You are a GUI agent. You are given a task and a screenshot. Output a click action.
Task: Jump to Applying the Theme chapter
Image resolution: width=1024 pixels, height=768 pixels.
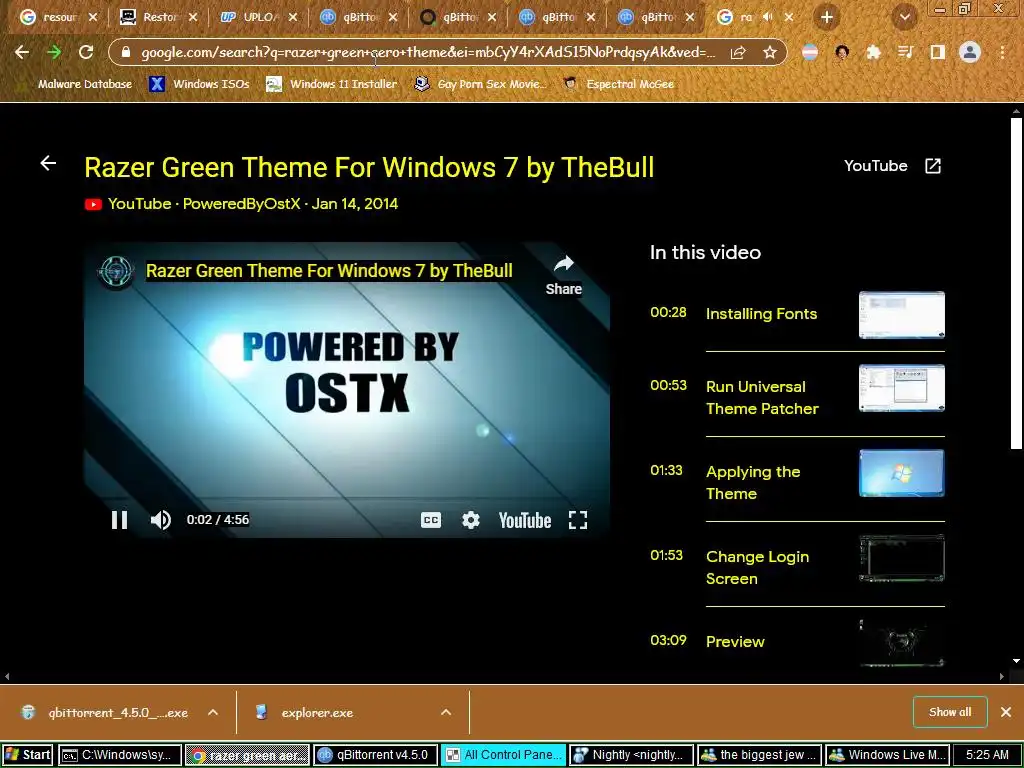point(753,483)
